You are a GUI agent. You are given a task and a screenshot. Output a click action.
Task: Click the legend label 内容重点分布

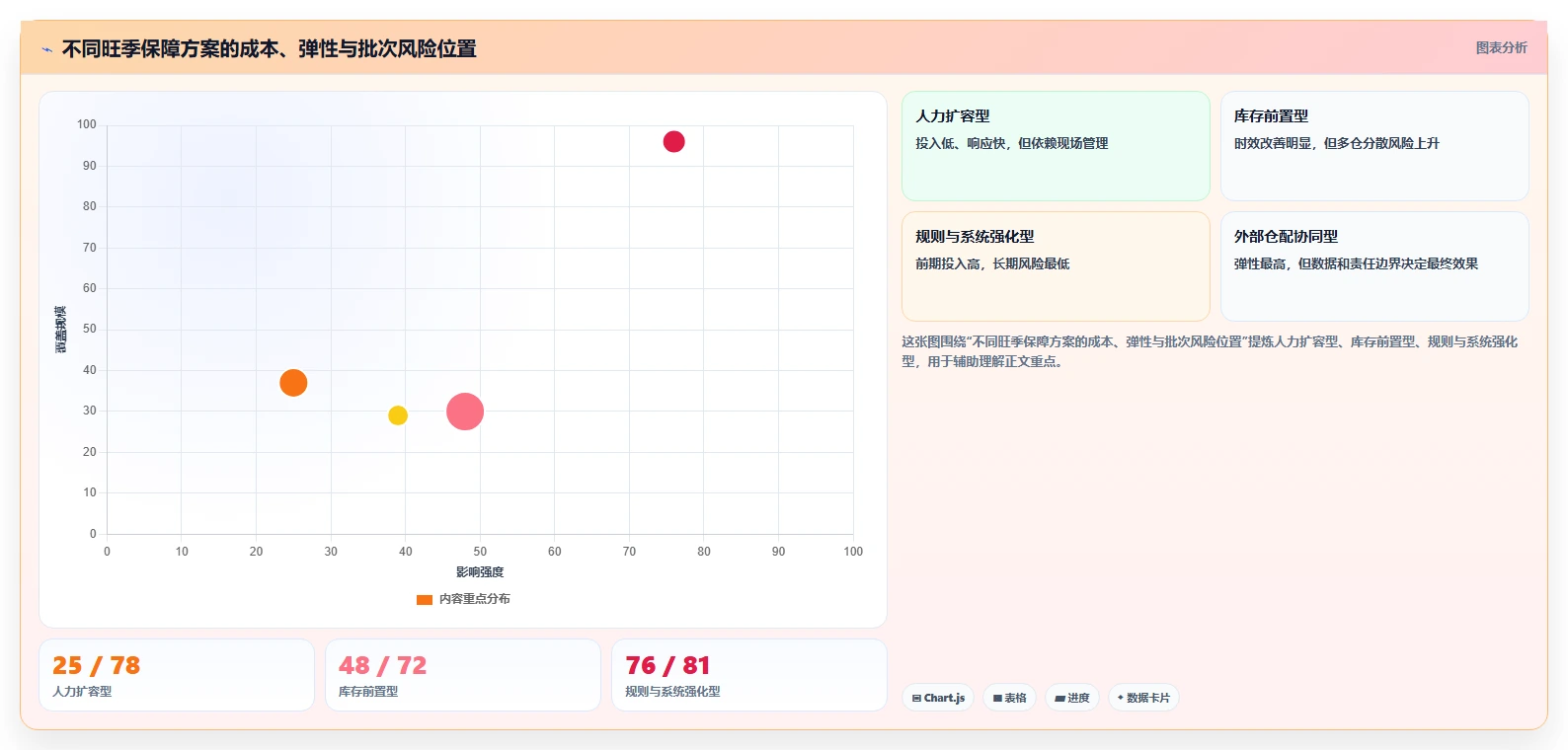point(475,599)
